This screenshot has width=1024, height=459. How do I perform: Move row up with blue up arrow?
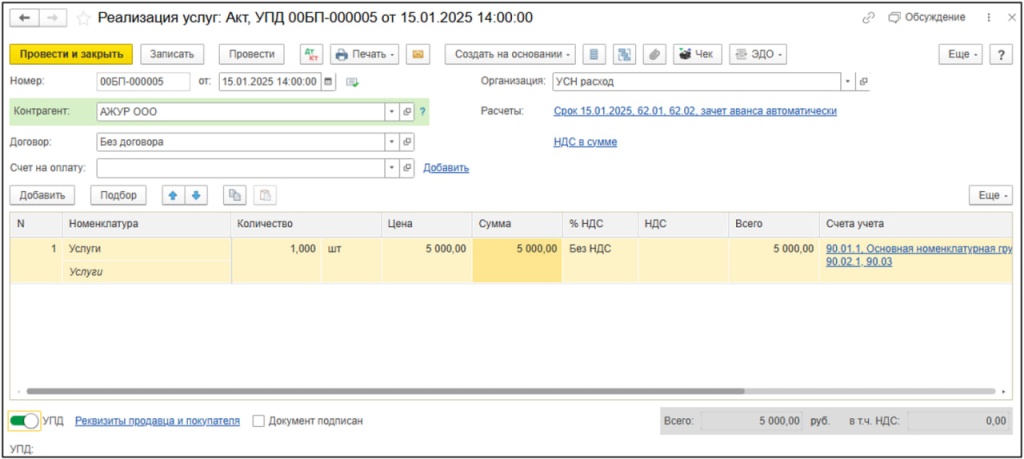point(174,195)
